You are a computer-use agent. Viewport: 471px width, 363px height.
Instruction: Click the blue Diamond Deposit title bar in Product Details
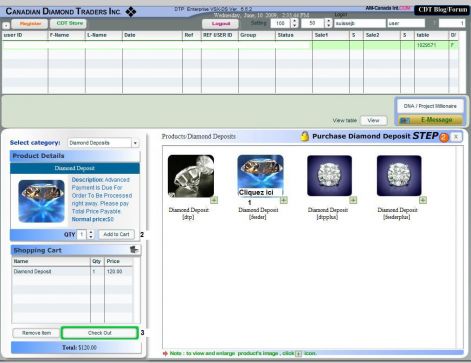coord(75,168)
